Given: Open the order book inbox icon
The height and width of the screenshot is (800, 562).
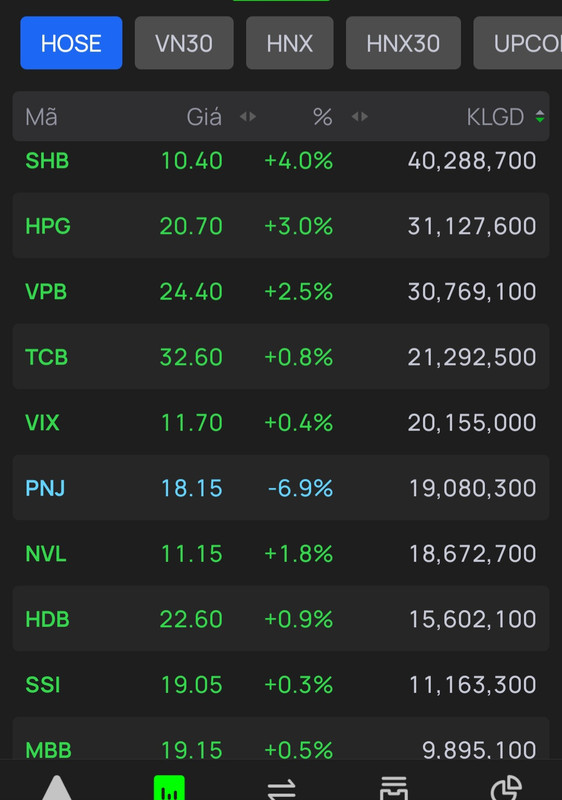Looking at the screenshot, I should tap(394, 788).
